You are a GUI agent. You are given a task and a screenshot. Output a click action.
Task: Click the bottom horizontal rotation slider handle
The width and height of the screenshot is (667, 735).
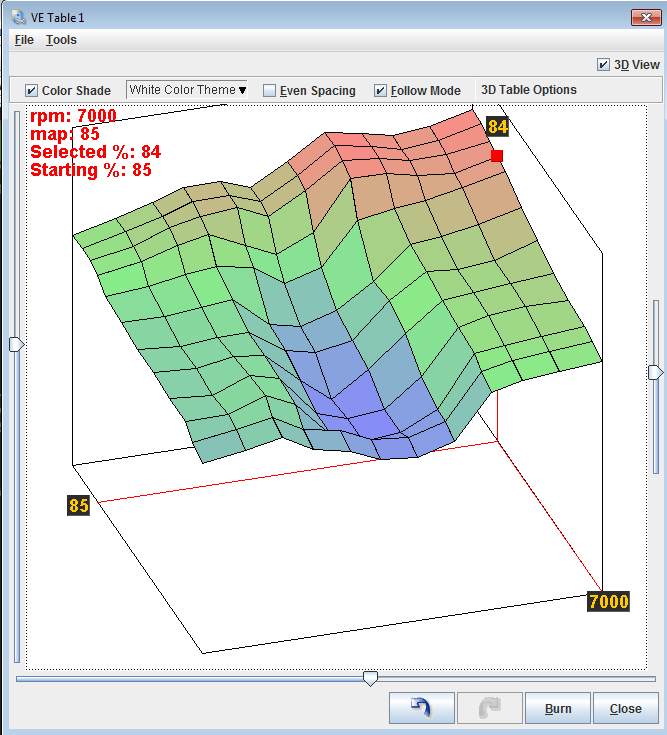(x=370, y=678)
